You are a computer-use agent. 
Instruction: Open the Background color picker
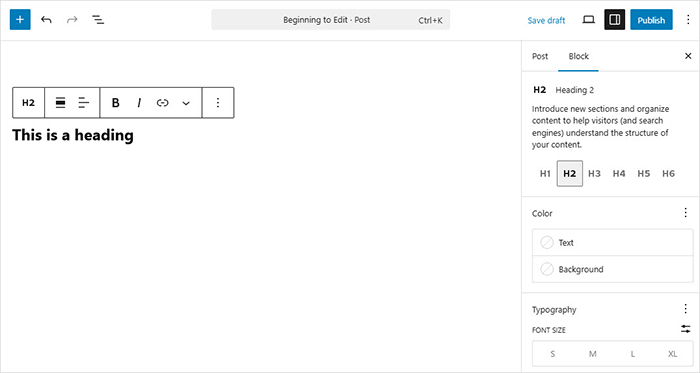pyautogui.click(x=612, y=269)
